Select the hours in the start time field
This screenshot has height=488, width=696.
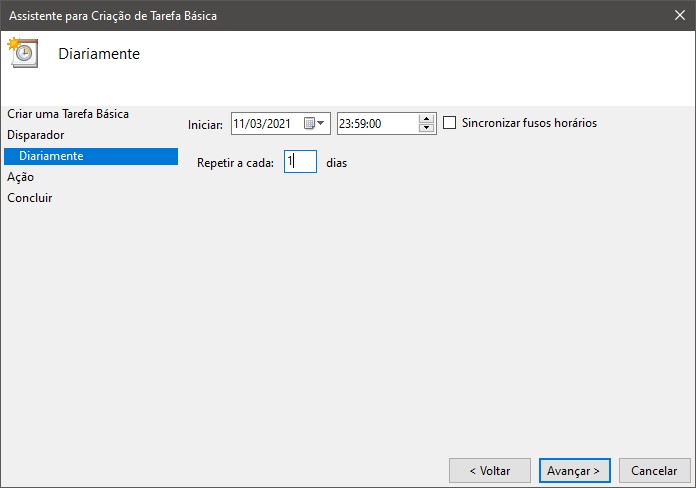(x=346, y=123)
